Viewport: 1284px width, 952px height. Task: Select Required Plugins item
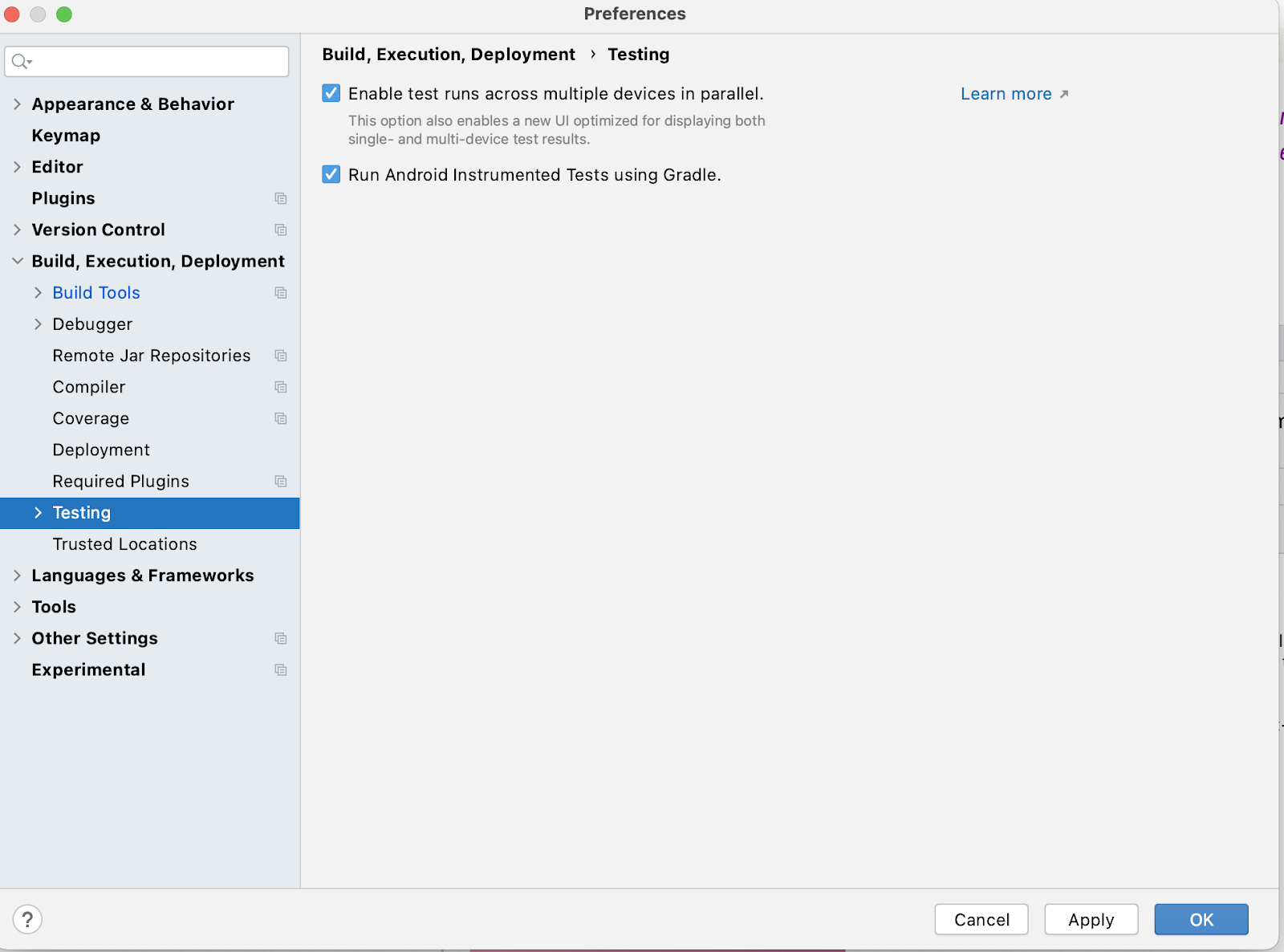tap(121, 482)
